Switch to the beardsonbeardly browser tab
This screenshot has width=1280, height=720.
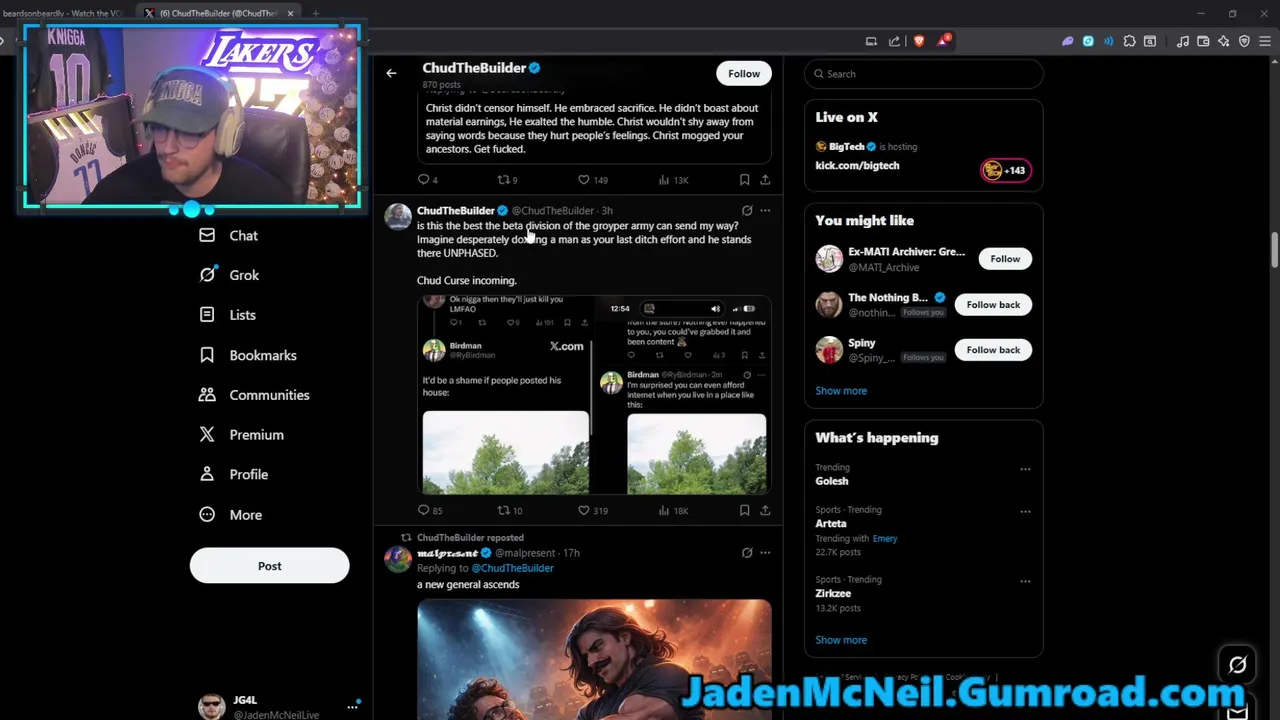click(62, 13)
